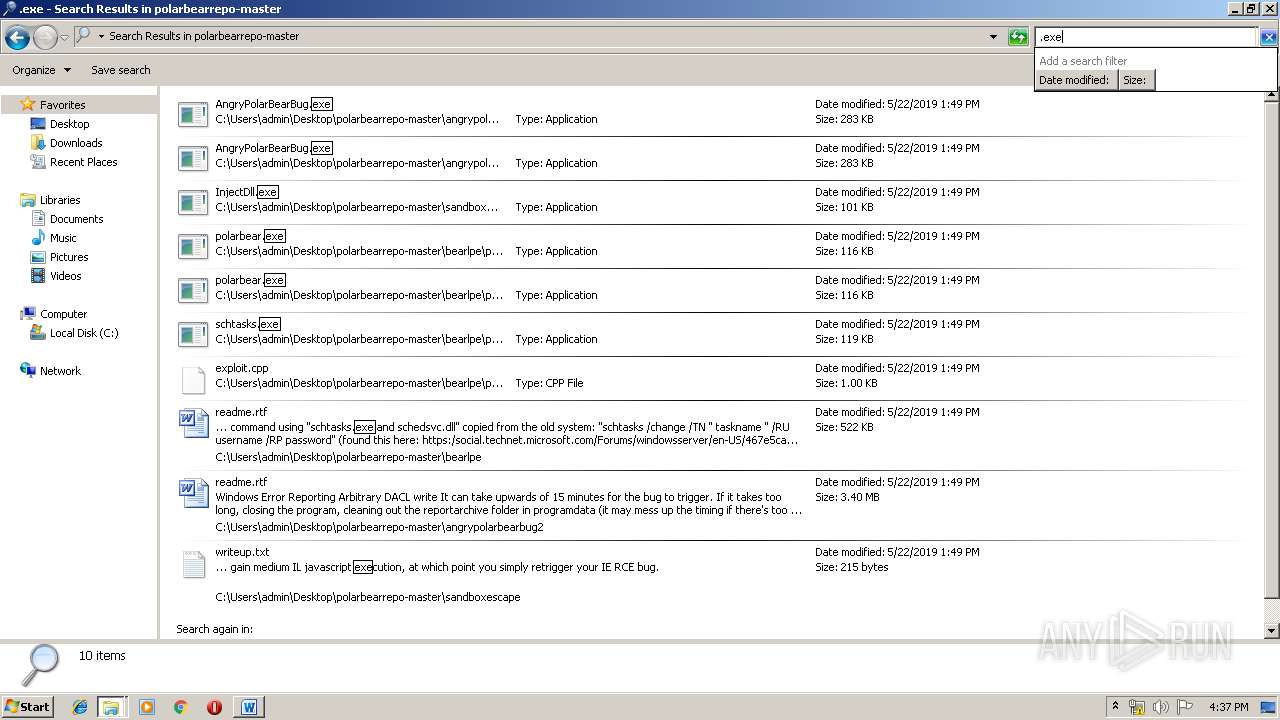Select InjectDll.exe application icon
Viewport: 1280px width, 720px height.
tap(193, 202)
